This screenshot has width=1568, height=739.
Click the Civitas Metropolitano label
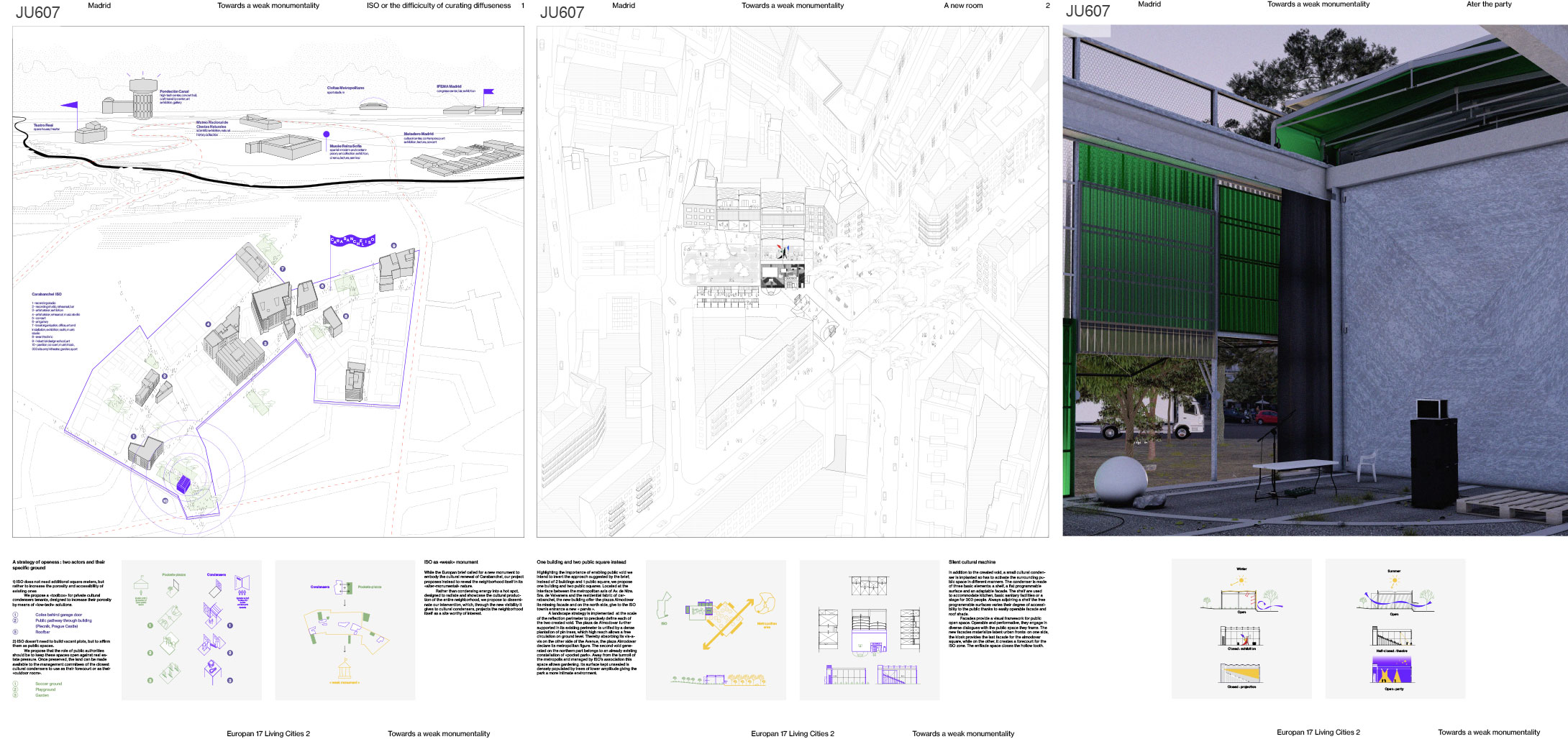click(x=345, y=88)
